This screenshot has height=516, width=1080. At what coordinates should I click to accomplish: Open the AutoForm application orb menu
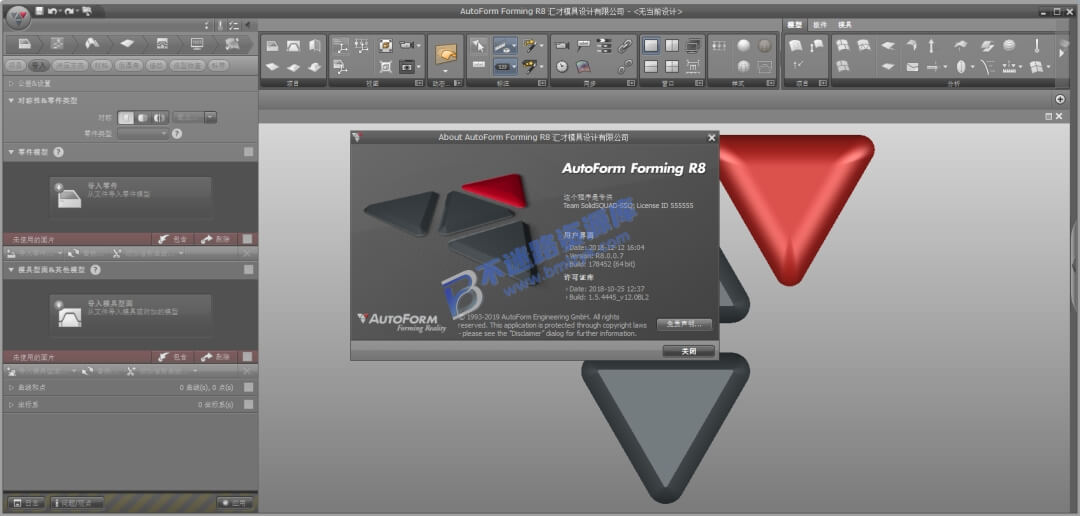17,17
